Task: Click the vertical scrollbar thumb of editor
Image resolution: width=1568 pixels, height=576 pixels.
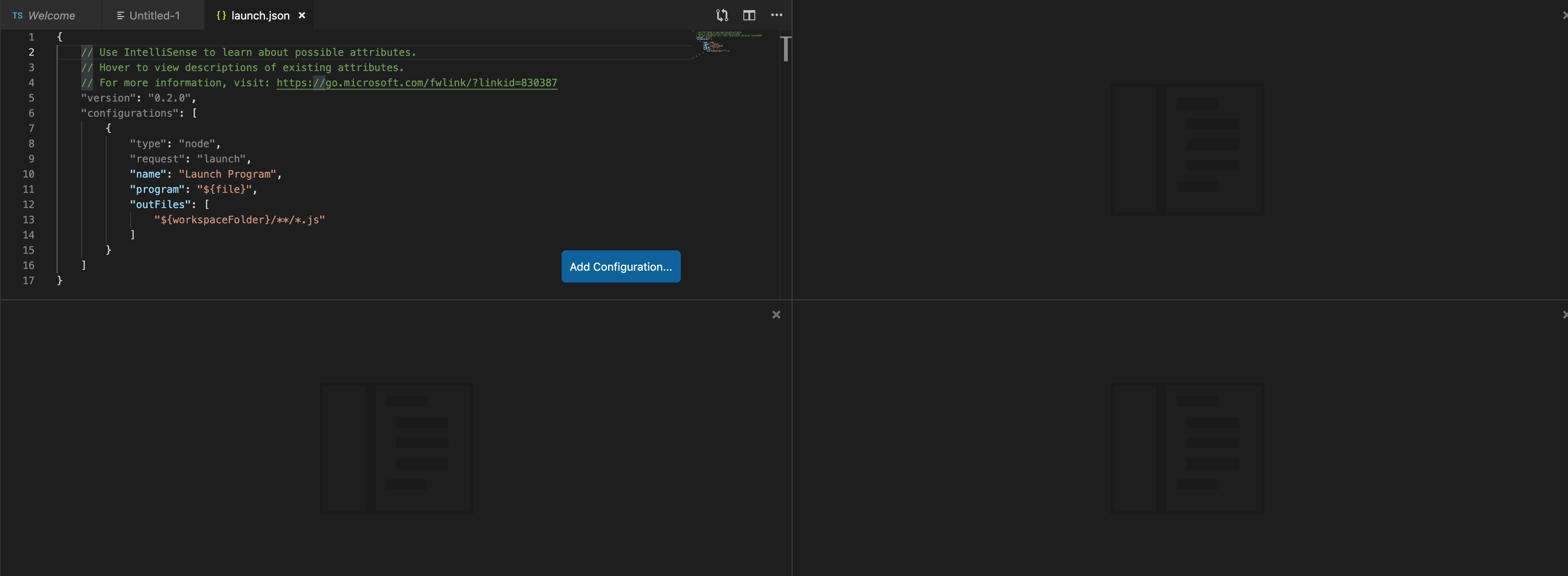Action: pos(786,49)
